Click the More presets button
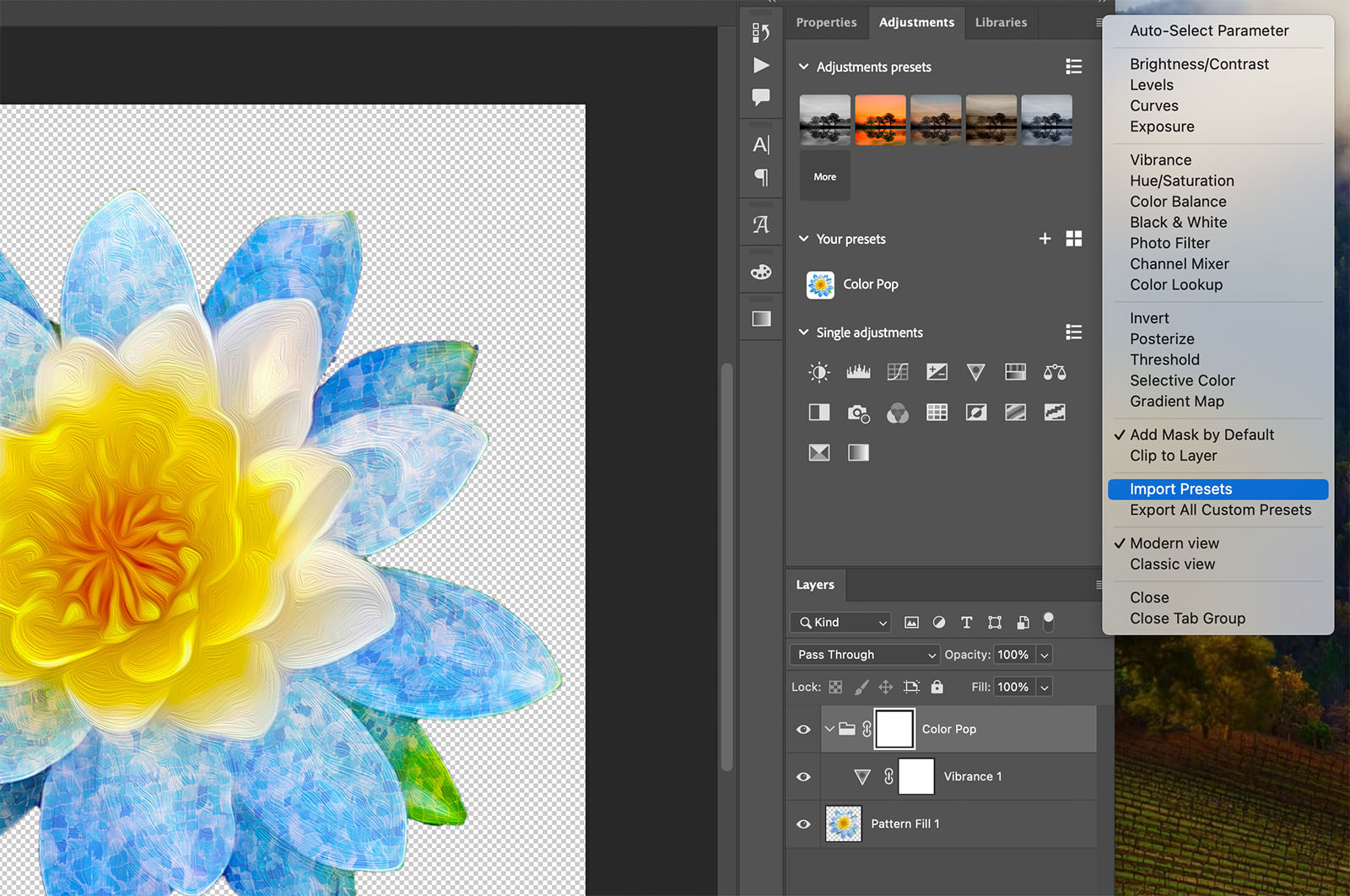1350x896 pixels. (823, 176)
